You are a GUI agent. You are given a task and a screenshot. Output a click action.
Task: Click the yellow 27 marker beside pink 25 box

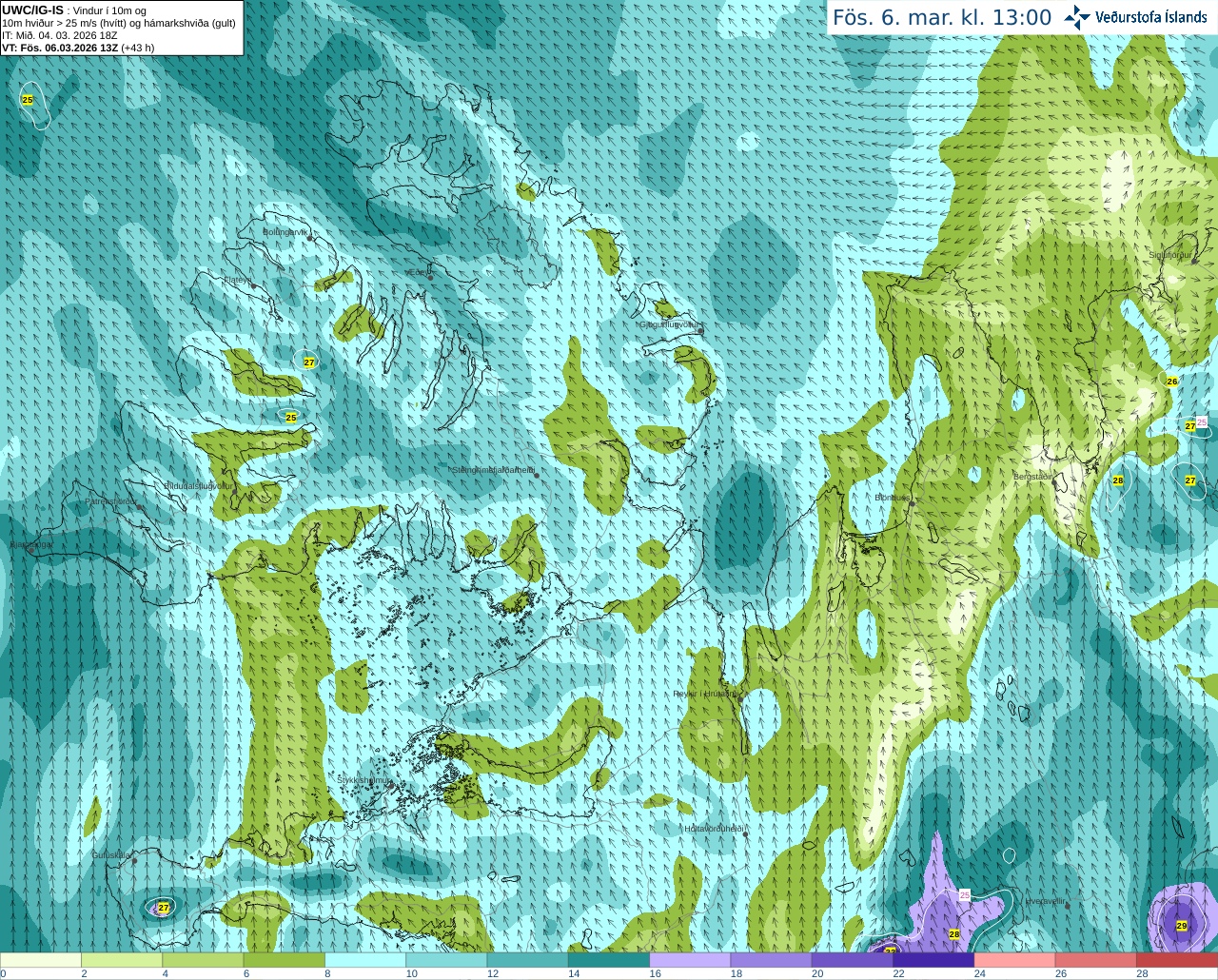tap(1189, 426)
